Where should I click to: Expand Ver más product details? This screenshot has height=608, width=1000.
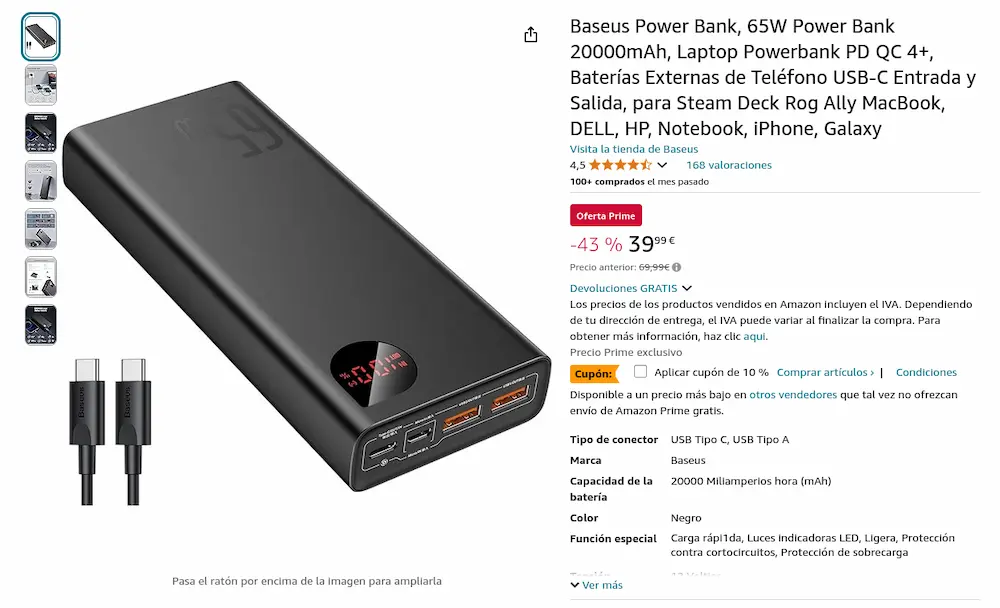click(x=596, y=585)
